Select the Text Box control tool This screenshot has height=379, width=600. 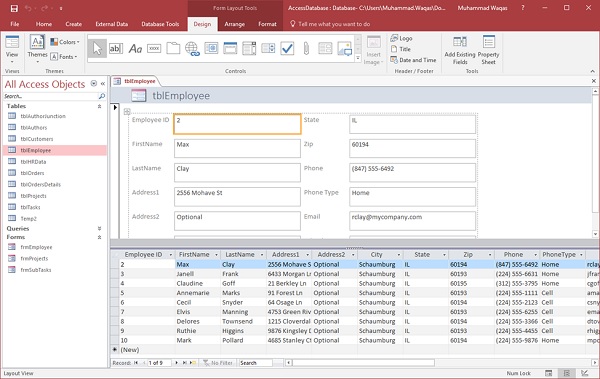point(116,49)
